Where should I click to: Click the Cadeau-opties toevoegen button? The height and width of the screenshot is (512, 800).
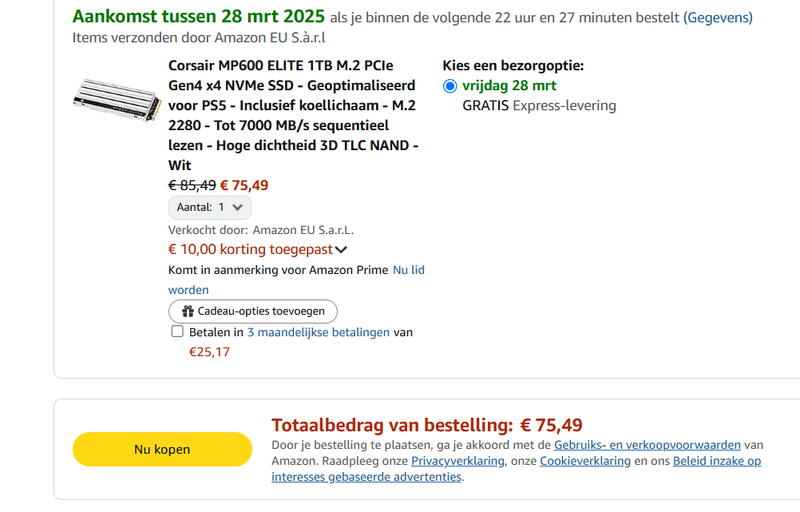click(253, 311)
